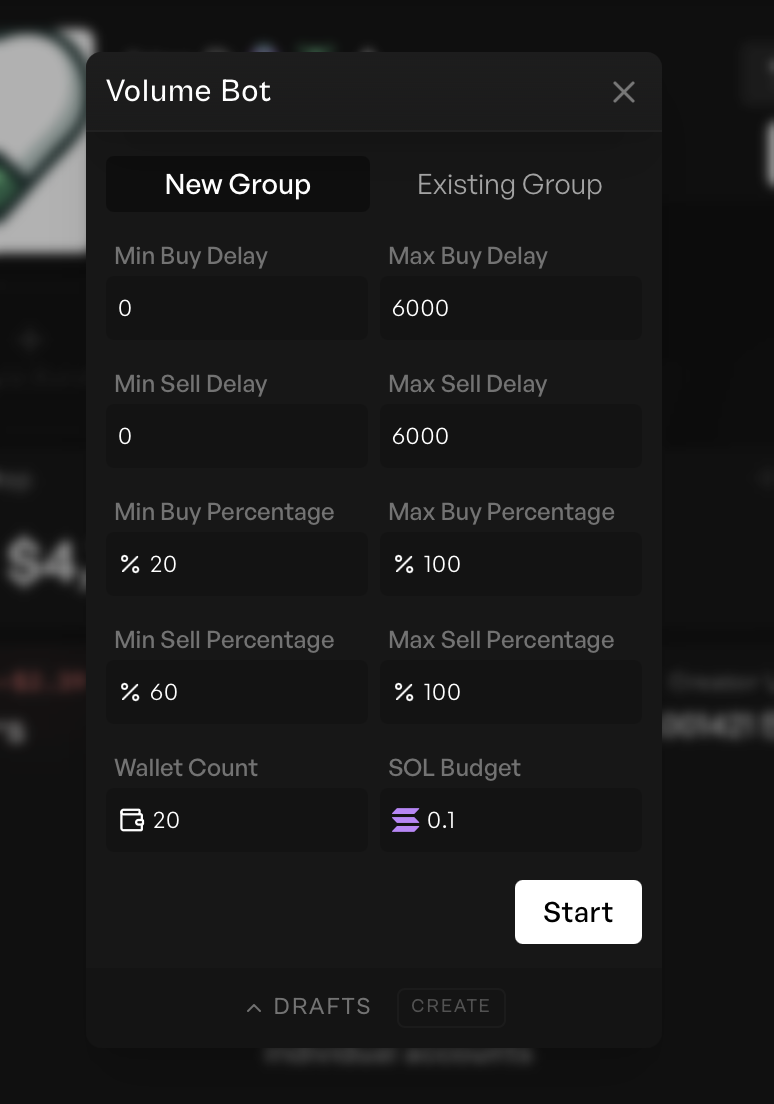
Task: Select the Min Sell Delay input
Action: click(237, 436)
